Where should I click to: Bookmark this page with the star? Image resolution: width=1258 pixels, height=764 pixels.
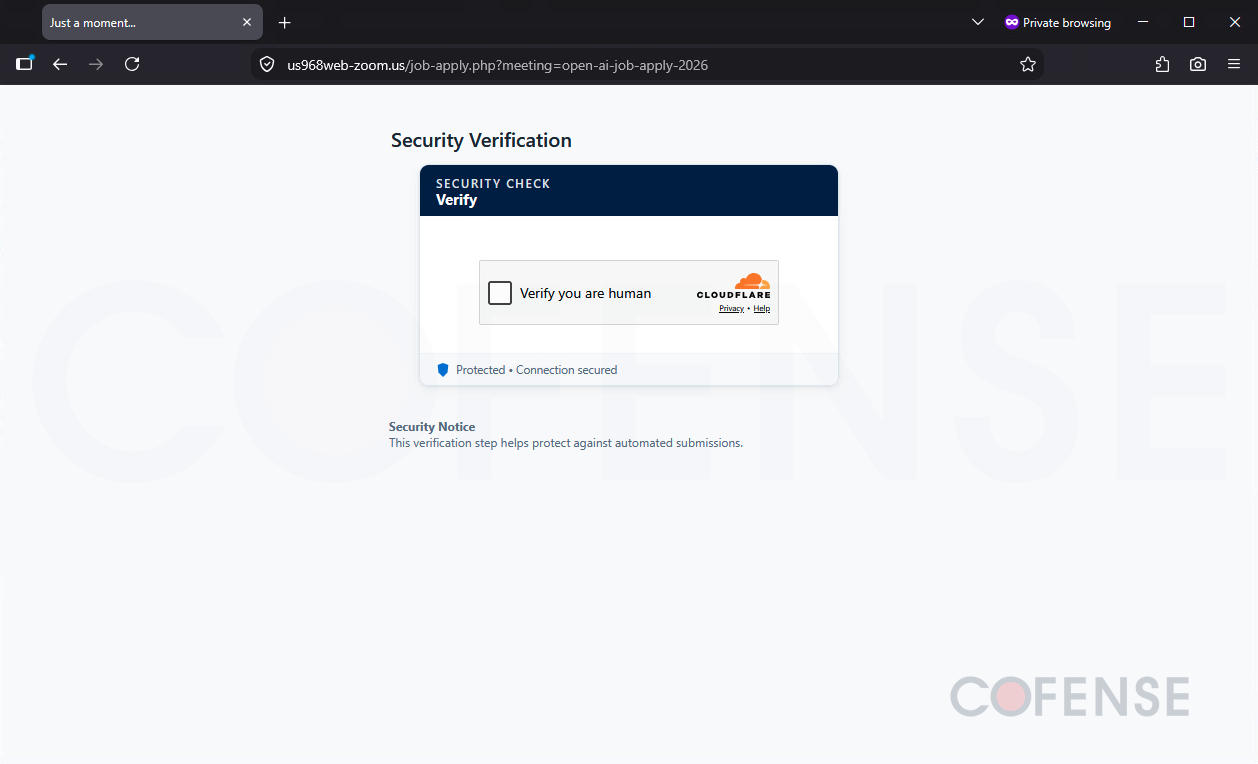(x=1028, y=64)
